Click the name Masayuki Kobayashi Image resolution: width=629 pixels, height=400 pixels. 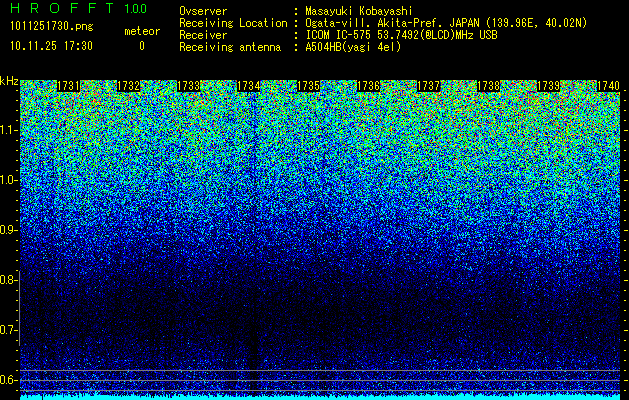pos(359,11)
